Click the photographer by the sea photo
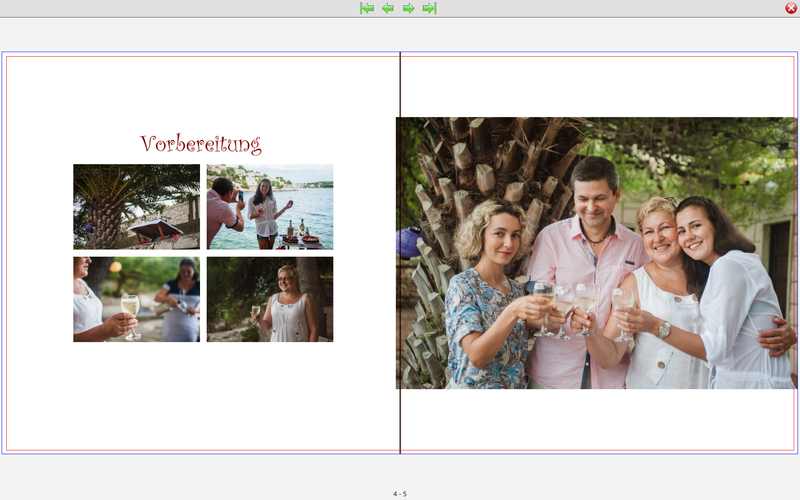800x500 pixels. pyautogui.click(x=270, y=207)
